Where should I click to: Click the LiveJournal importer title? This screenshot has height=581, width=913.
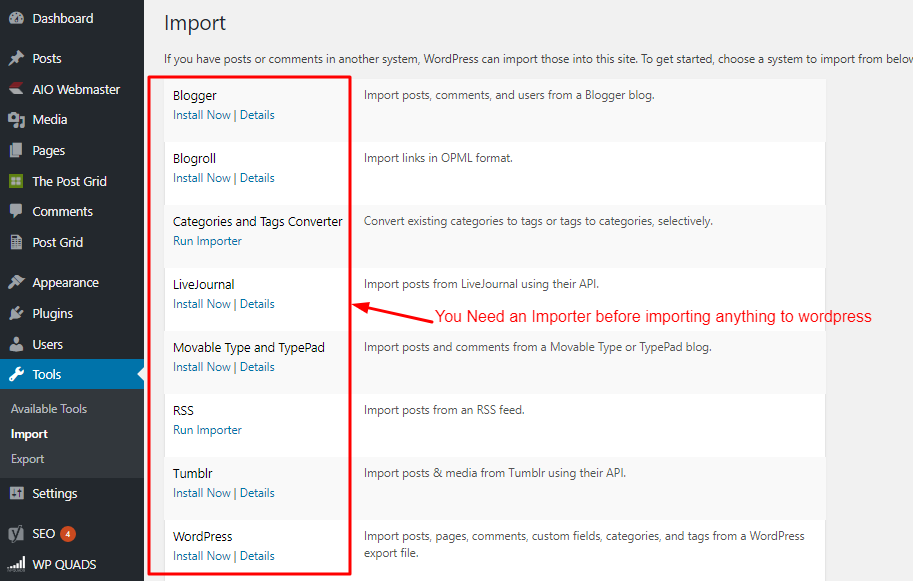click(204, 285)
